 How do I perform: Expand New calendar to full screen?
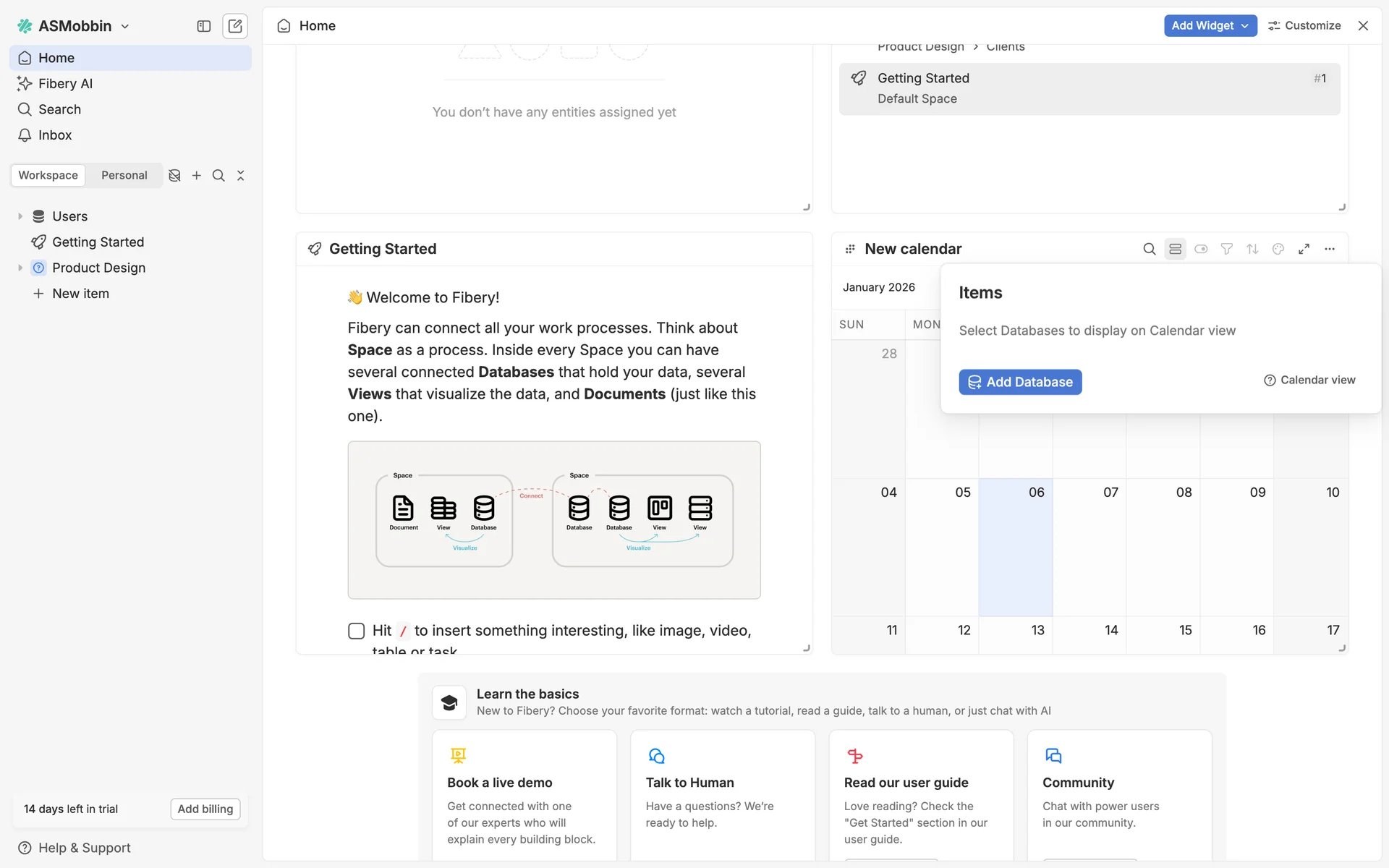[x=1304, y=249]
